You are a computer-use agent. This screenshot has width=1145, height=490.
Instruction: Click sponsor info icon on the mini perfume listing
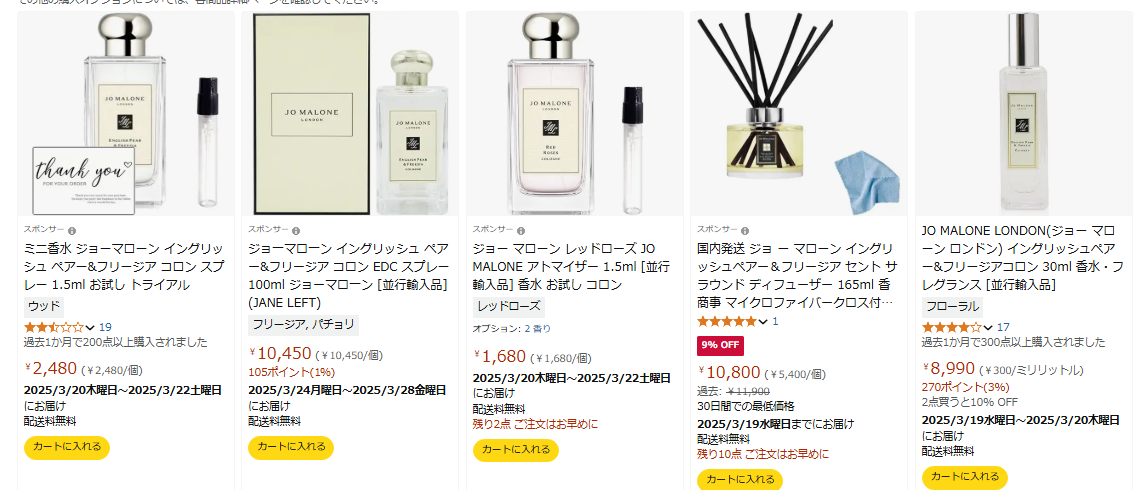pyautogui.click(x=72, y=231)
